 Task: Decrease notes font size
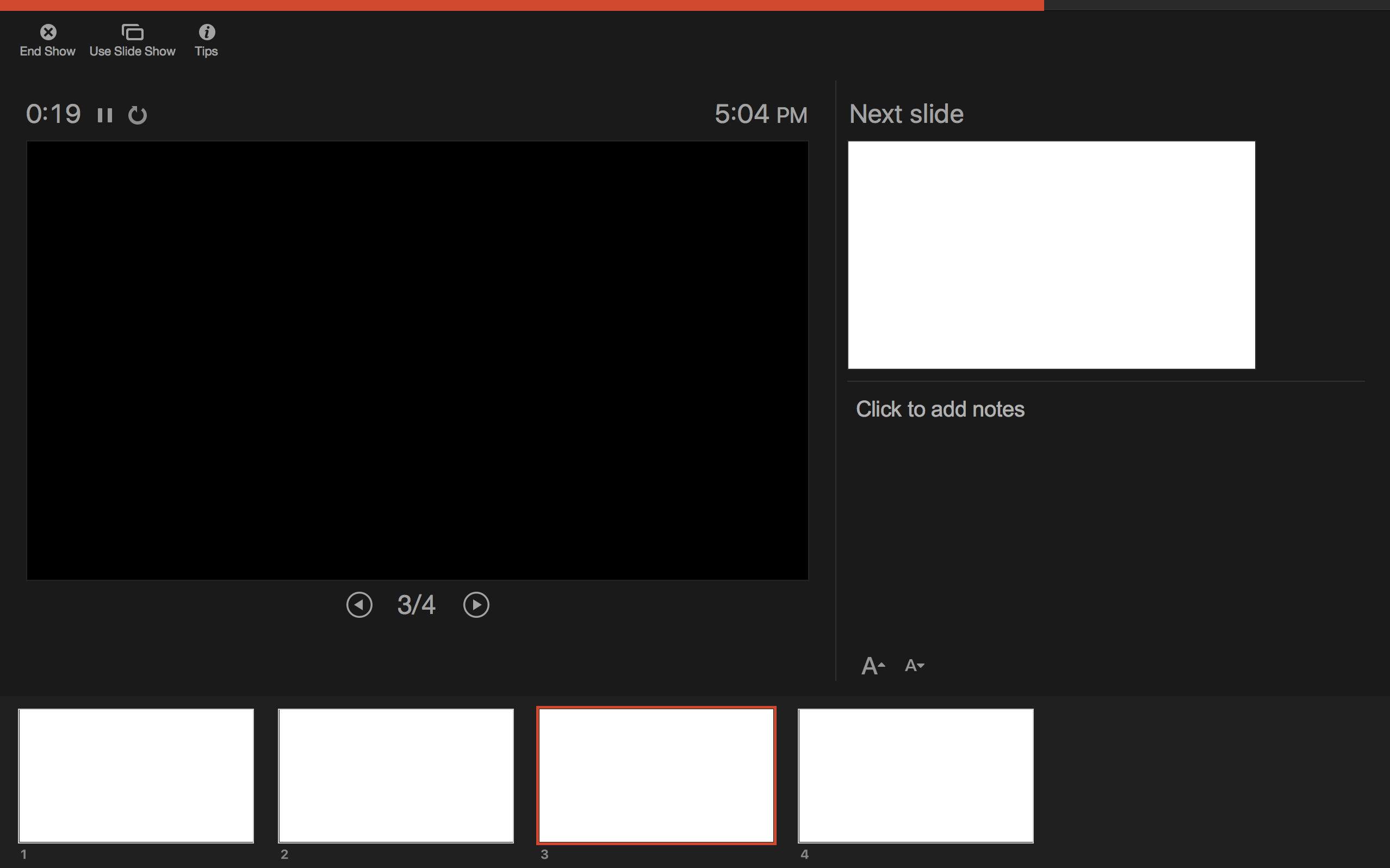(914, 665)
